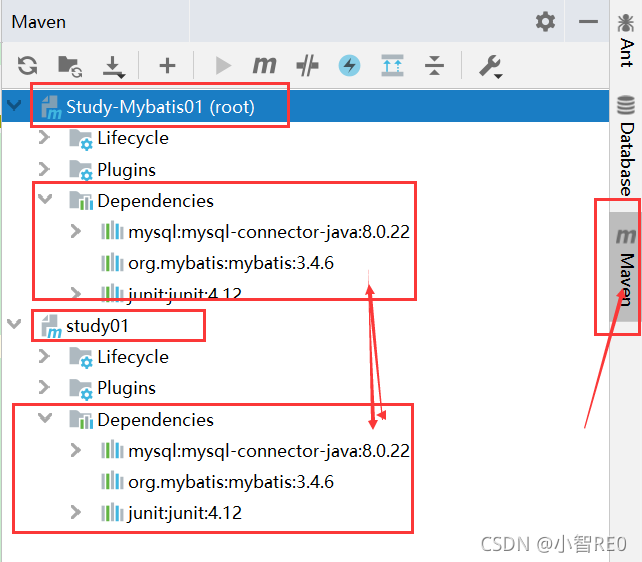Expand junit:junit:4.12 under study01
The height and width of the screenshot is (562, 642).
click(76, 512)
